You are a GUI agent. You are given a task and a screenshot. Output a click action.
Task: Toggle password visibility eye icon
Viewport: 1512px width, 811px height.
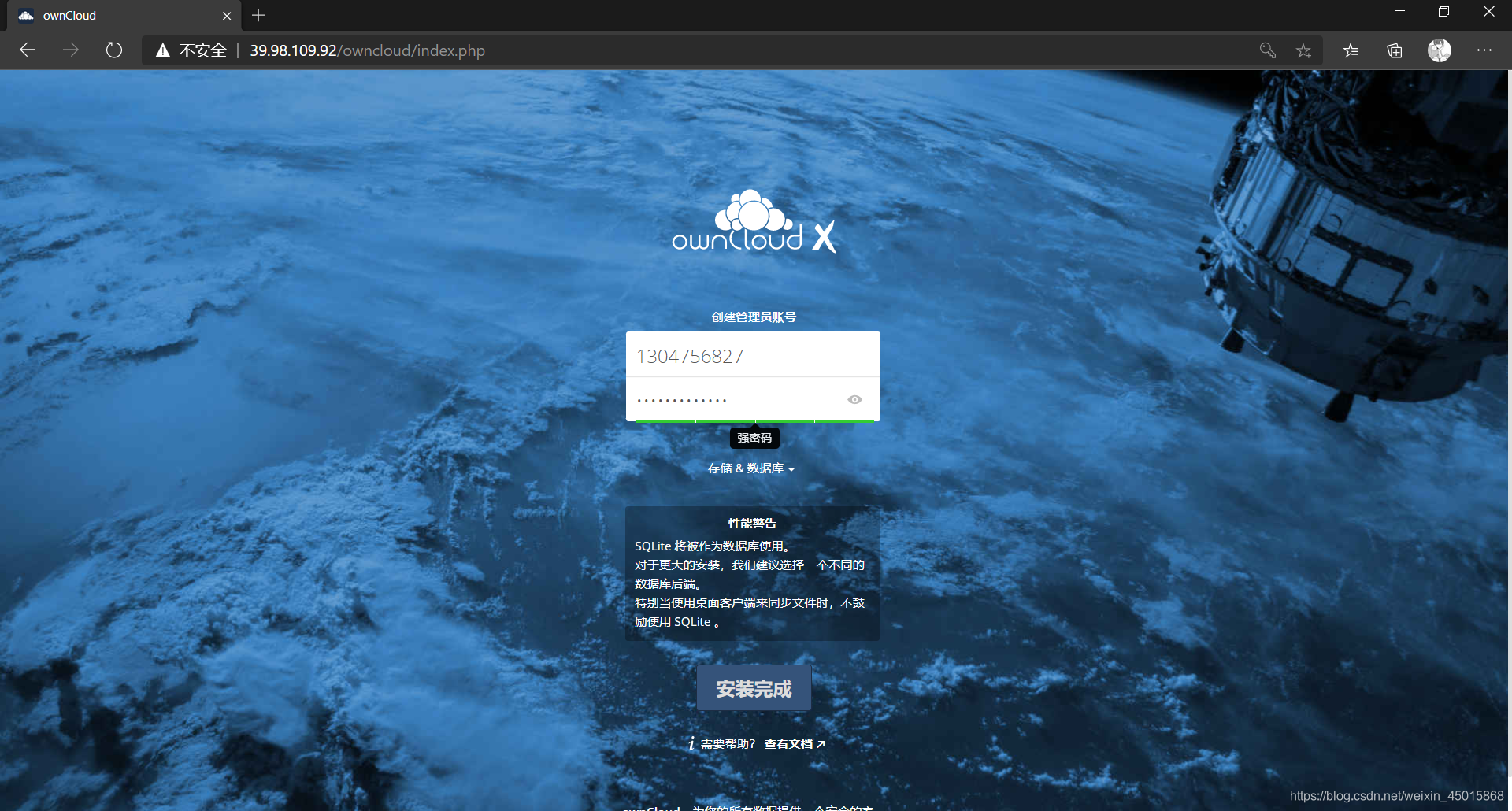(x=854, y=400)
